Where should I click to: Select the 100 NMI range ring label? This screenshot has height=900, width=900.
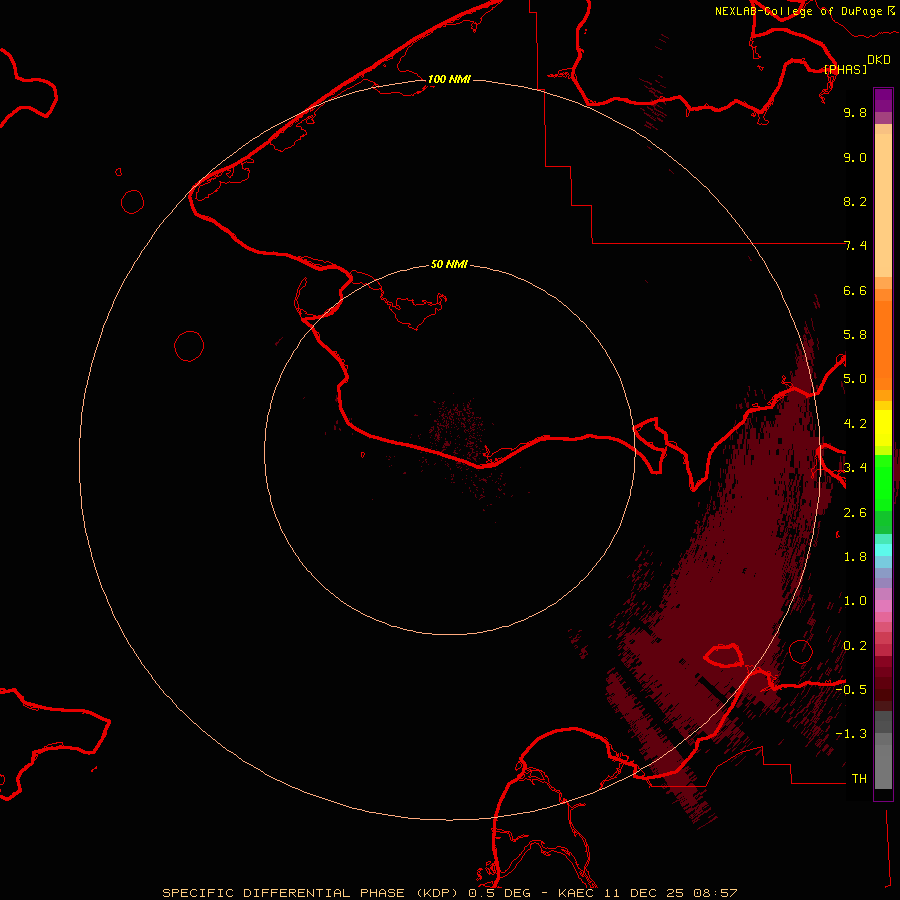(449, 79)
